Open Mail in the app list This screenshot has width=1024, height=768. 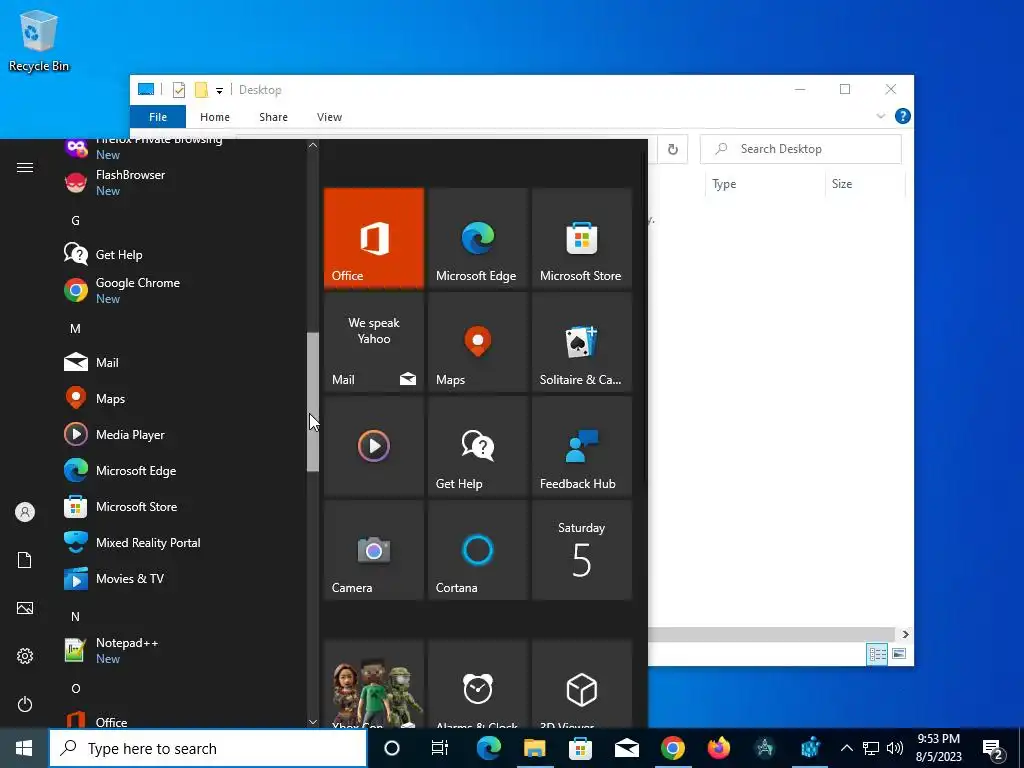(x=183, y=362)
